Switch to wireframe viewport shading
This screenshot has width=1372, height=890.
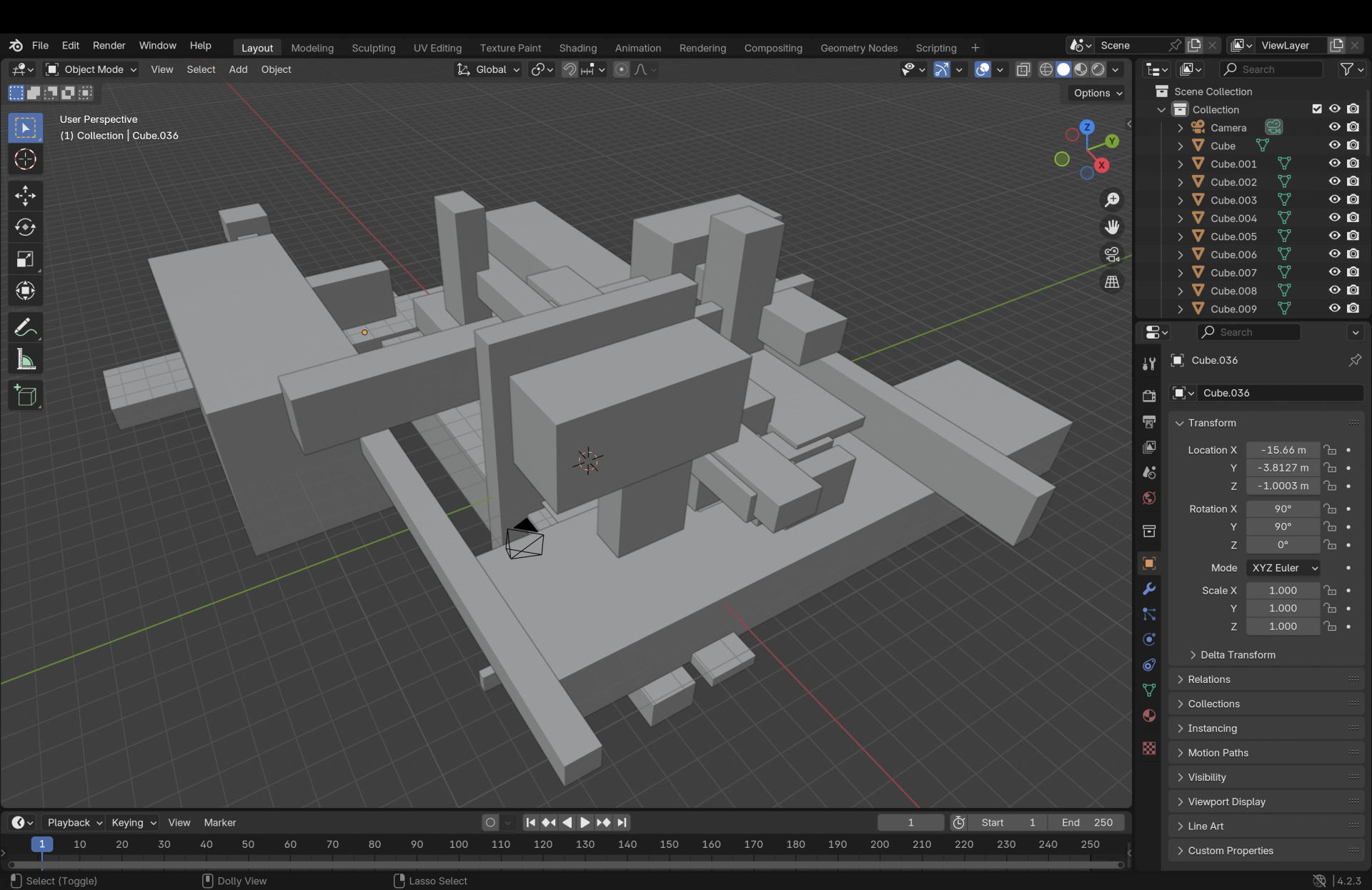pos(1046,69)
